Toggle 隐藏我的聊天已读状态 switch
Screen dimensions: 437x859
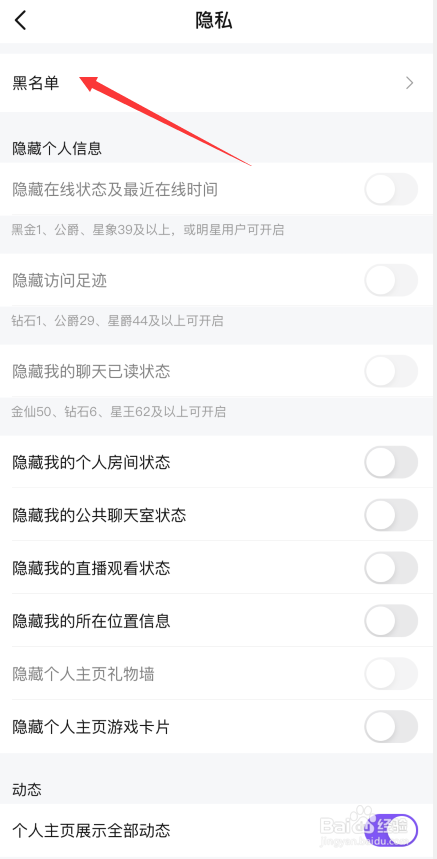(x=391, y=371)
